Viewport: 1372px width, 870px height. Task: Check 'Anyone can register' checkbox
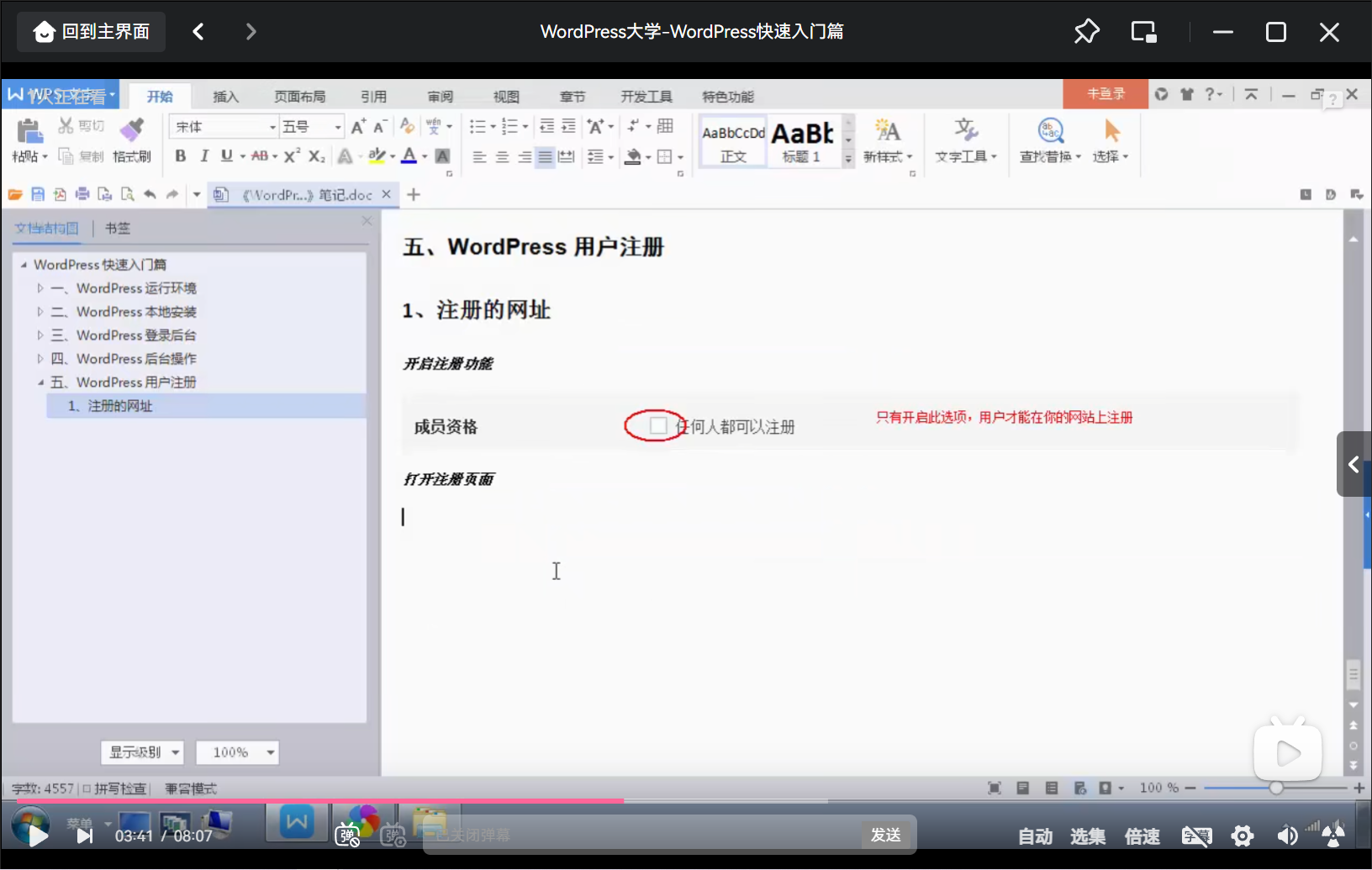pos(658,426)
